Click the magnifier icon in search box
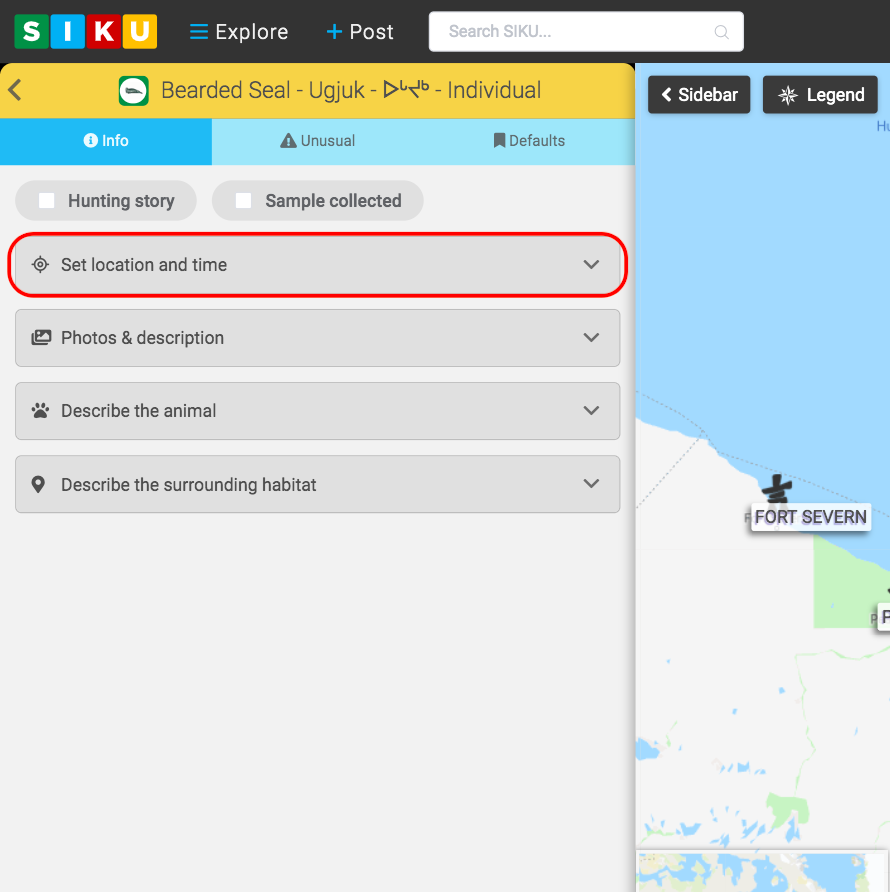 coord(721,32)
